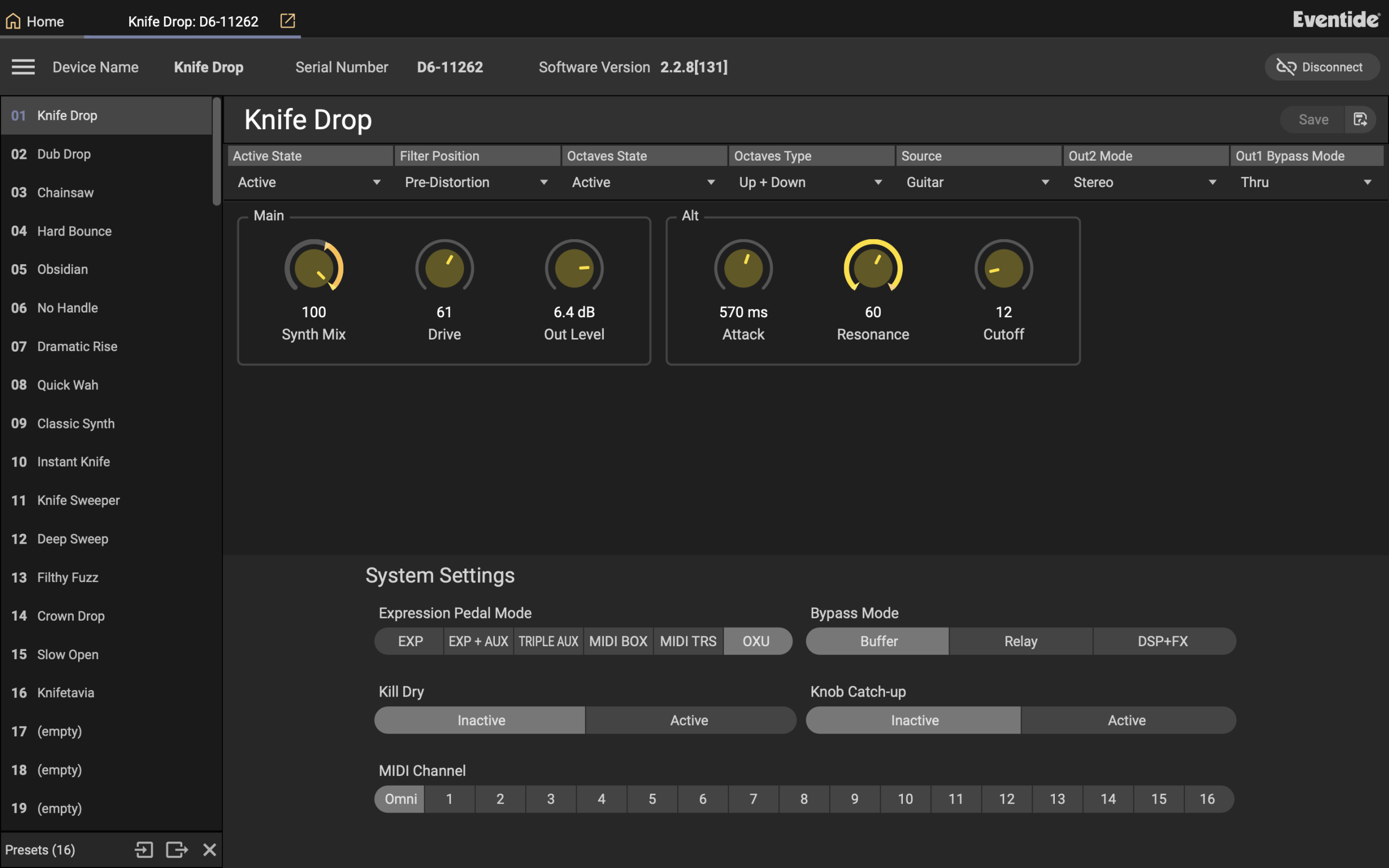Click the Disconnect link icon button
The image size is (1389, 868).
tap(1321, 67)
